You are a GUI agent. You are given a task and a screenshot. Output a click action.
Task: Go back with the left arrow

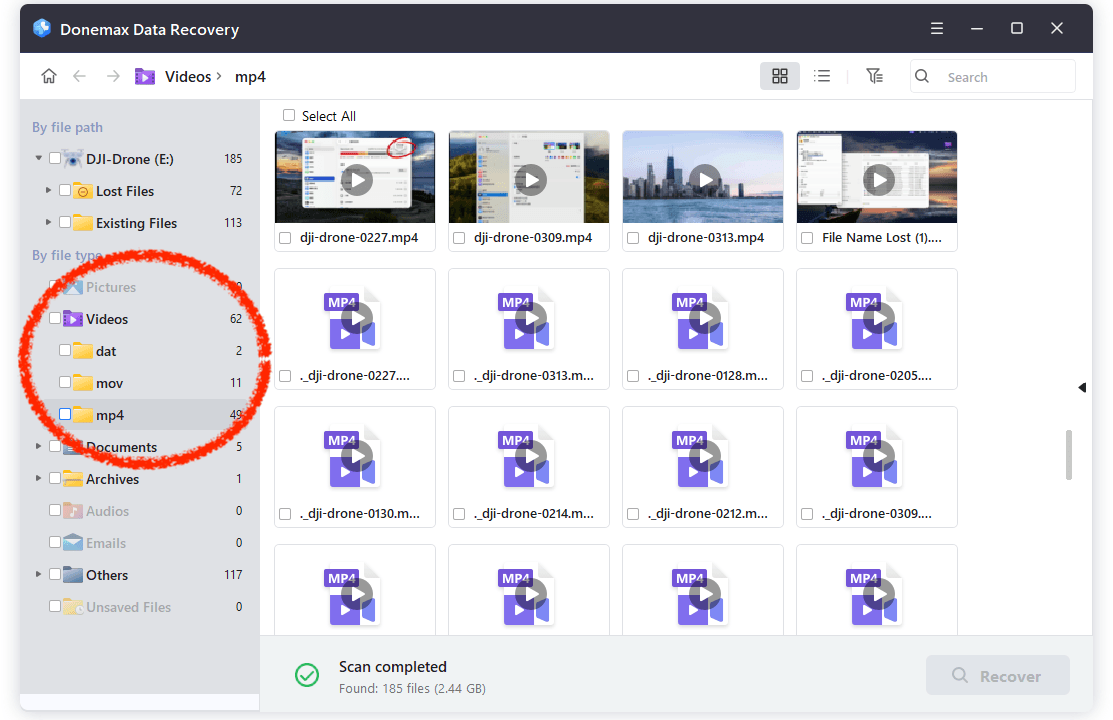click(x=80, y=77)
